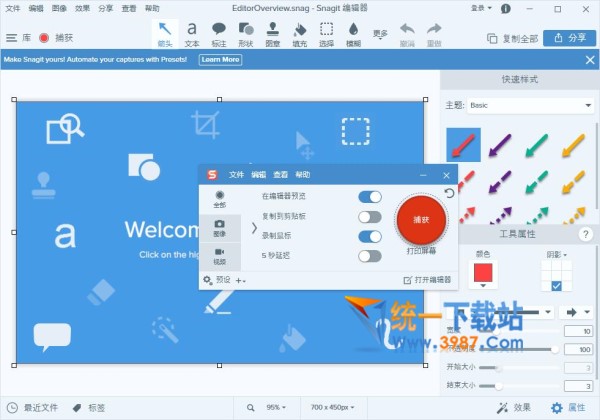This screenshot has width=600, height=420.
Task: Select the purple solid arrow quick style
Action: pyautogui.click(x=500, y=145)
